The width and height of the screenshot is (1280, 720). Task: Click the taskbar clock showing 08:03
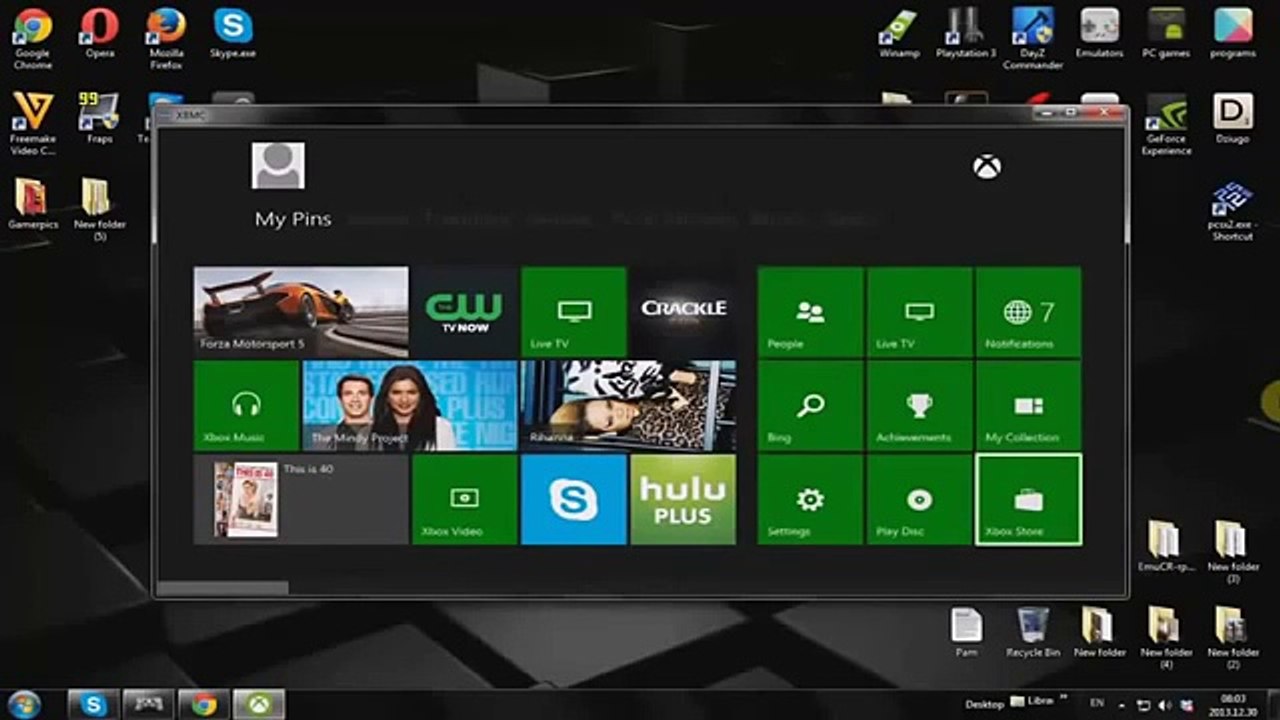click(1233, 704)
